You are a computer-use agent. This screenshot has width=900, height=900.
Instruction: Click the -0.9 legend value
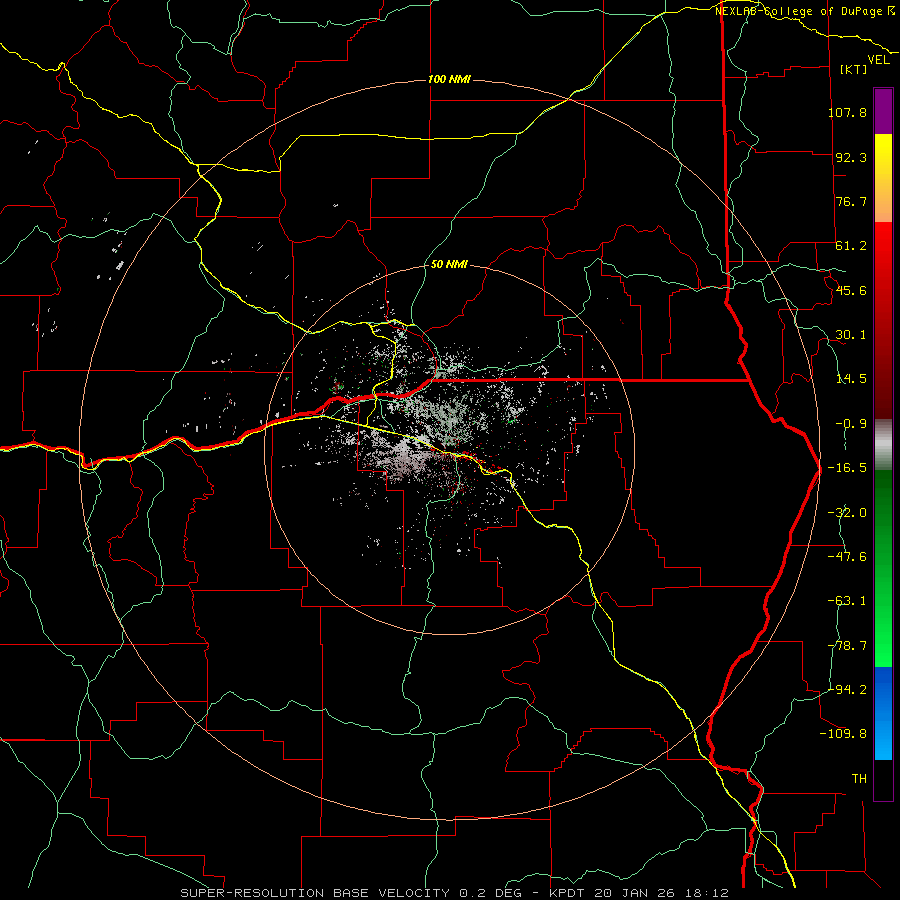coord(851,424)
